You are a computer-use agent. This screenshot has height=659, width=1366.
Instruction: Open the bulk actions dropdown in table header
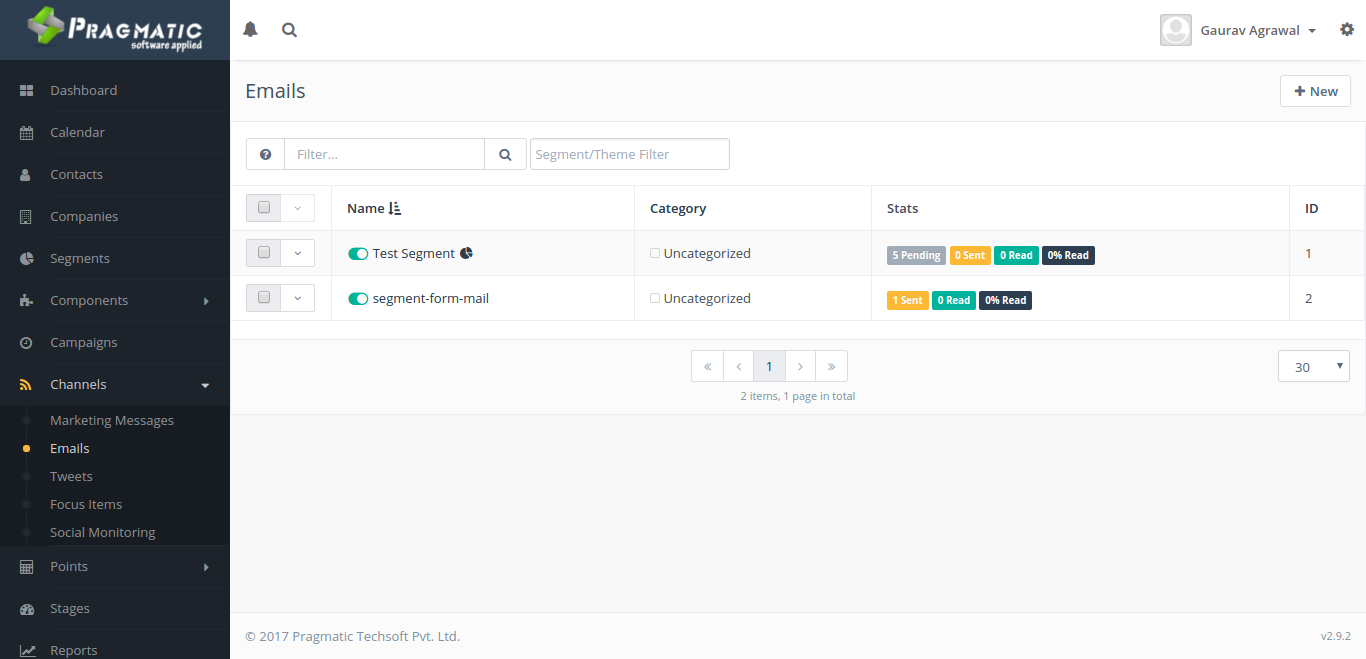point(298,208)
